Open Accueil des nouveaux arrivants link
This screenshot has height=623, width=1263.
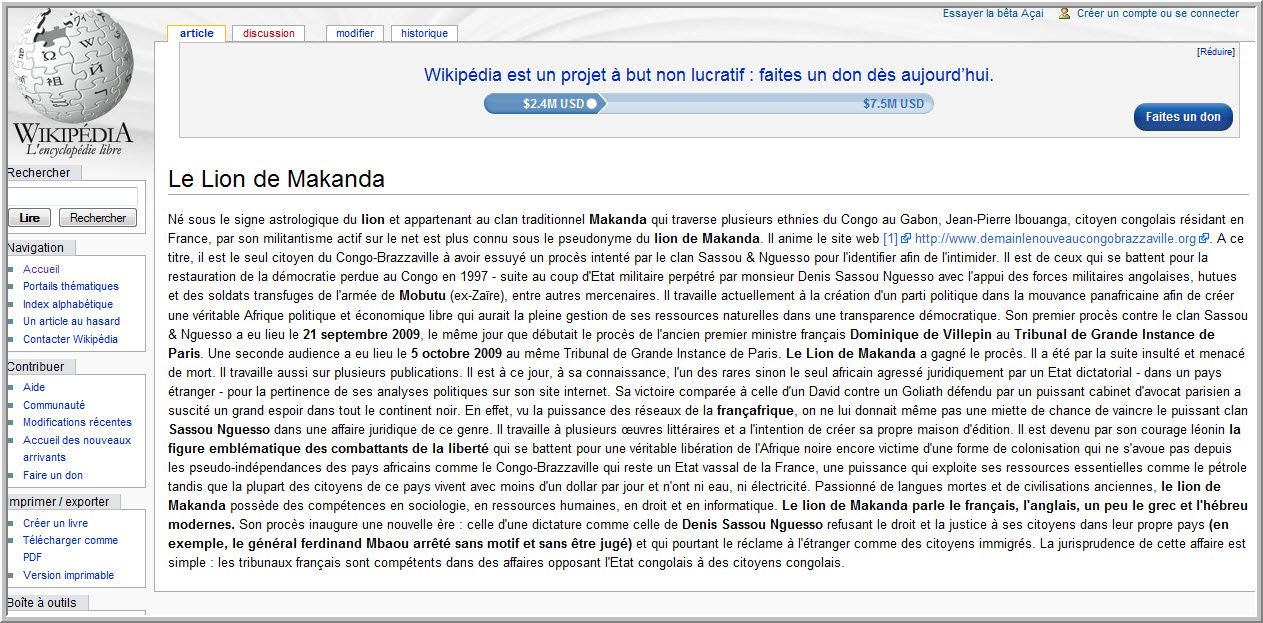77,448
